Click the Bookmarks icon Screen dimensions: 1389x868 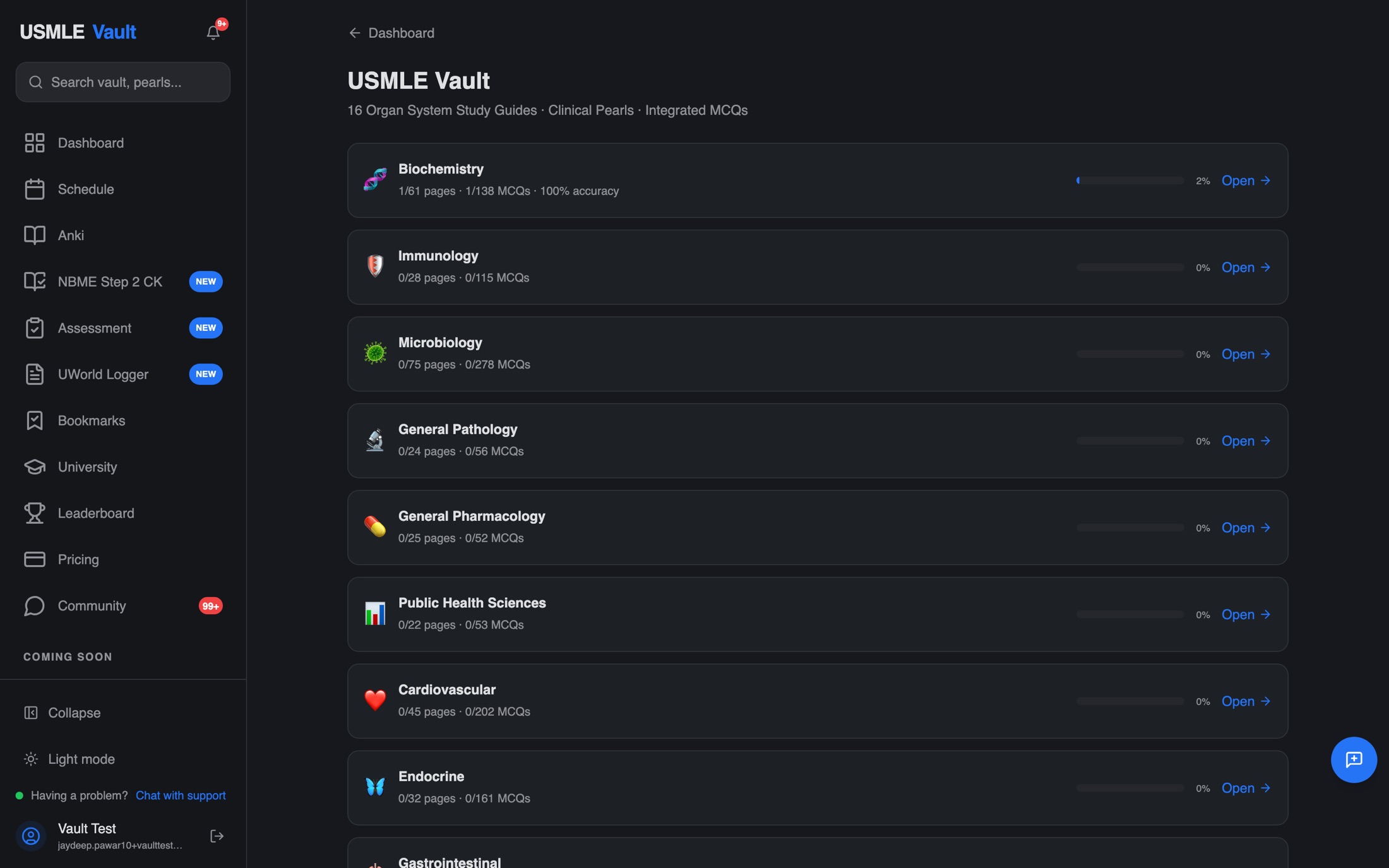coord(35,420)
